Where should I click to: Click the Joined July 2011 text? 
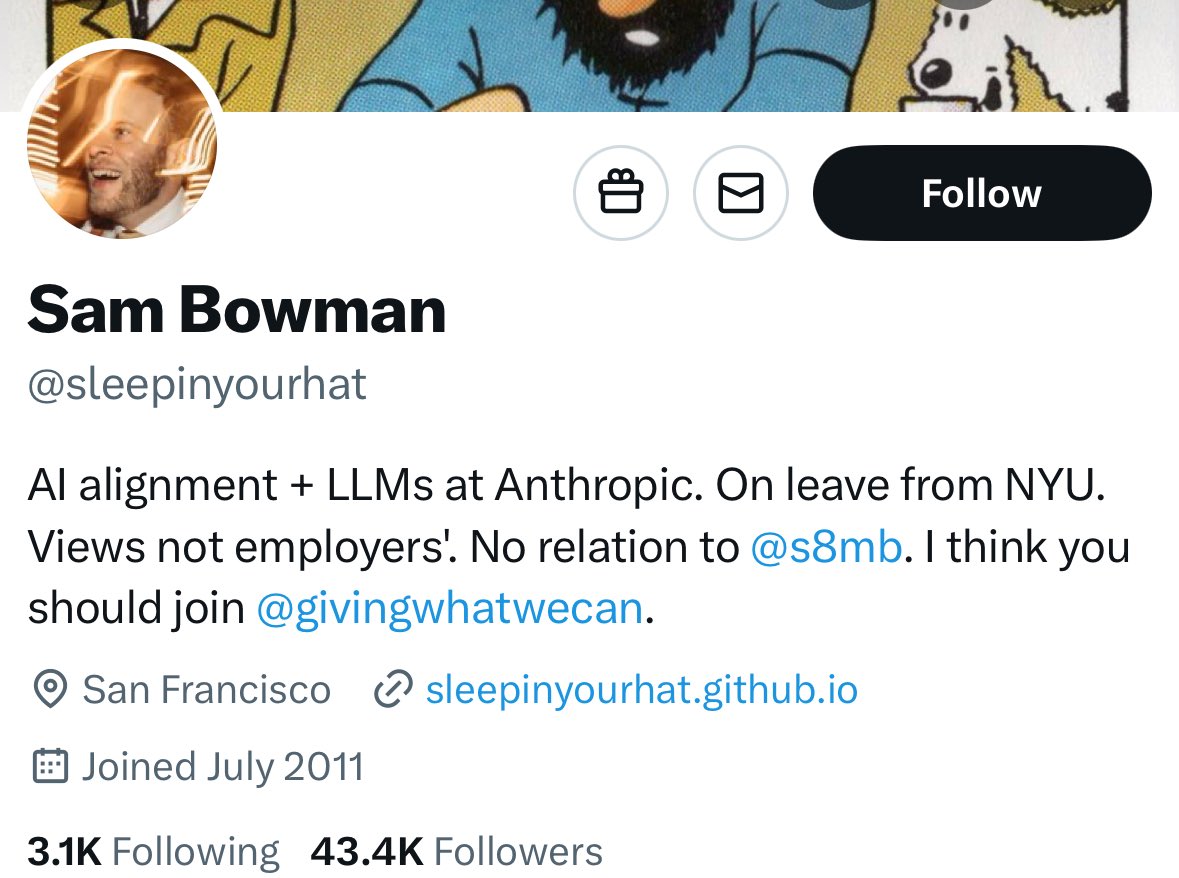click(222, 766)
